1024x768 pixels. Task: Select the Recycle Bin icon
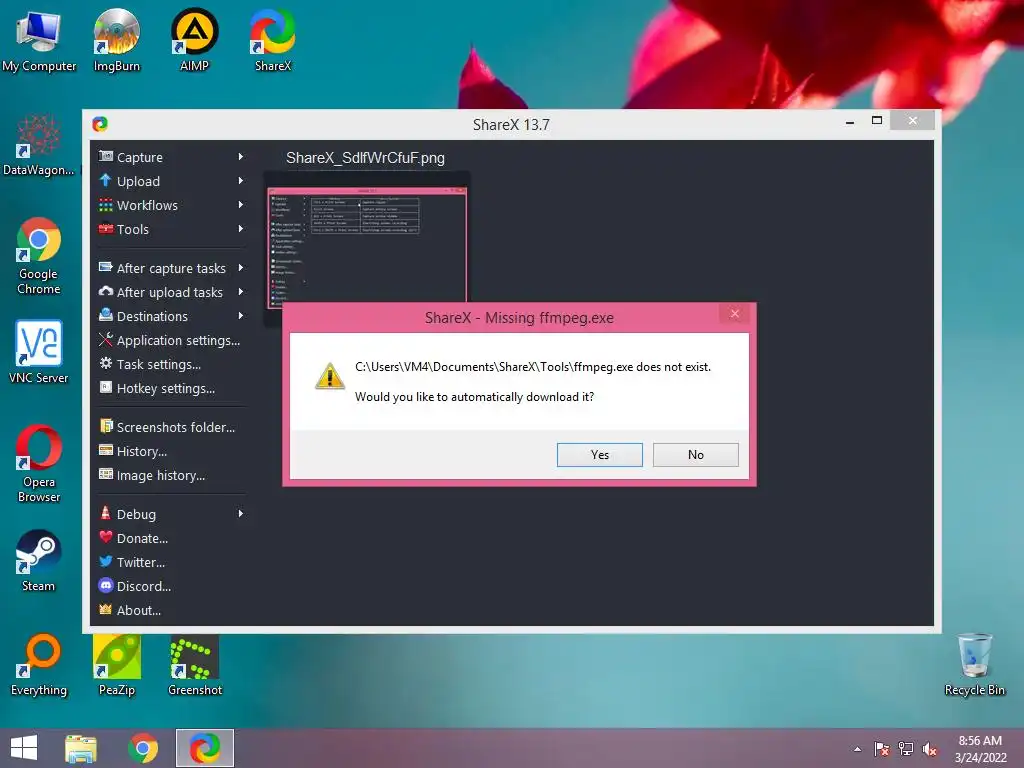(x=974, y=665)
